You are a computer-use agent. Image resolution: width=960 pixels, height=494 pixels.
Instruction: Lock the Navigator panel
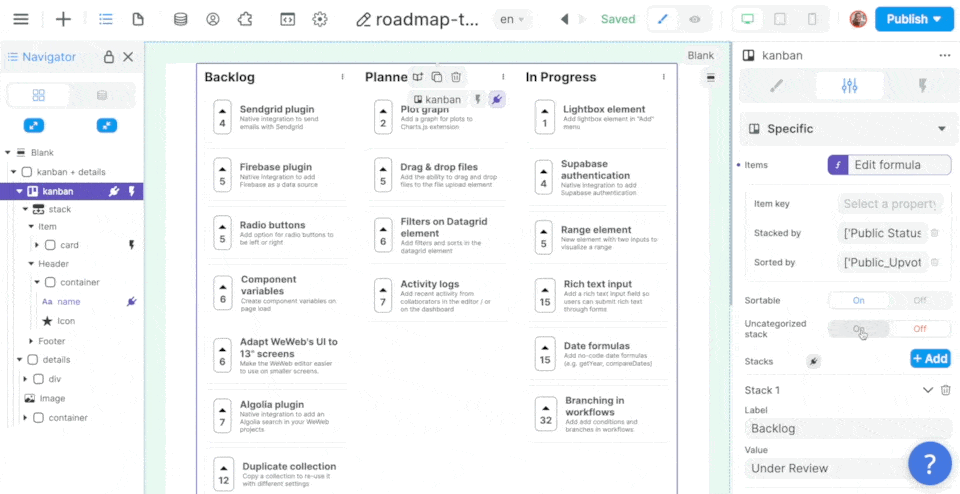tap(109, 57)
